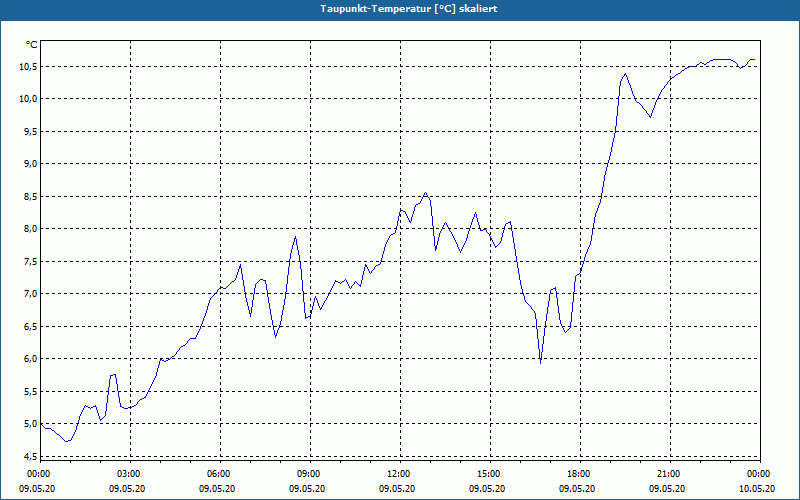Click the 10.05.20 date label
Image resolution: width=800 pixels, height=500 pixels.
[x=757, y=489]
